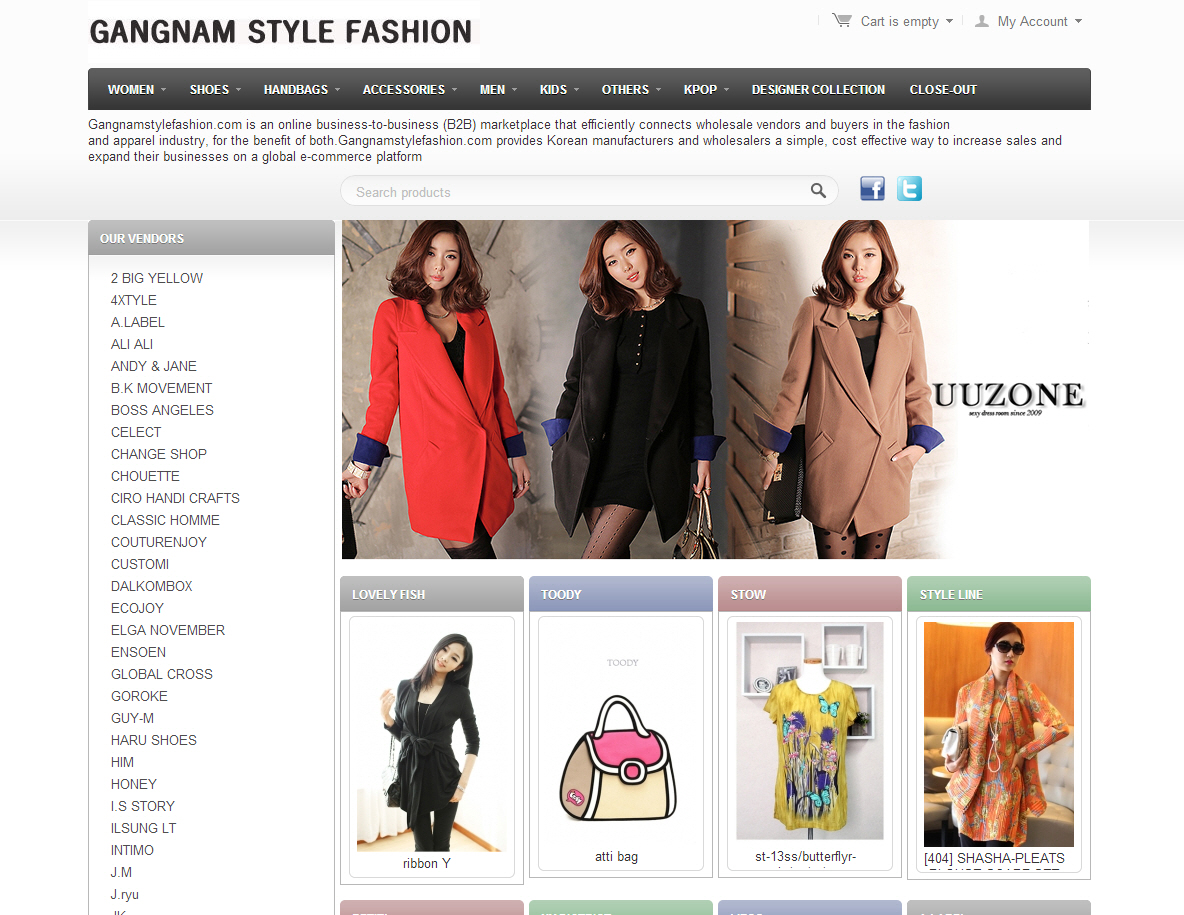The height and width of the screenshot is (915, 1184).
Task: Select vendor DALKOMBOX
Action: click(x=152, y=586)
